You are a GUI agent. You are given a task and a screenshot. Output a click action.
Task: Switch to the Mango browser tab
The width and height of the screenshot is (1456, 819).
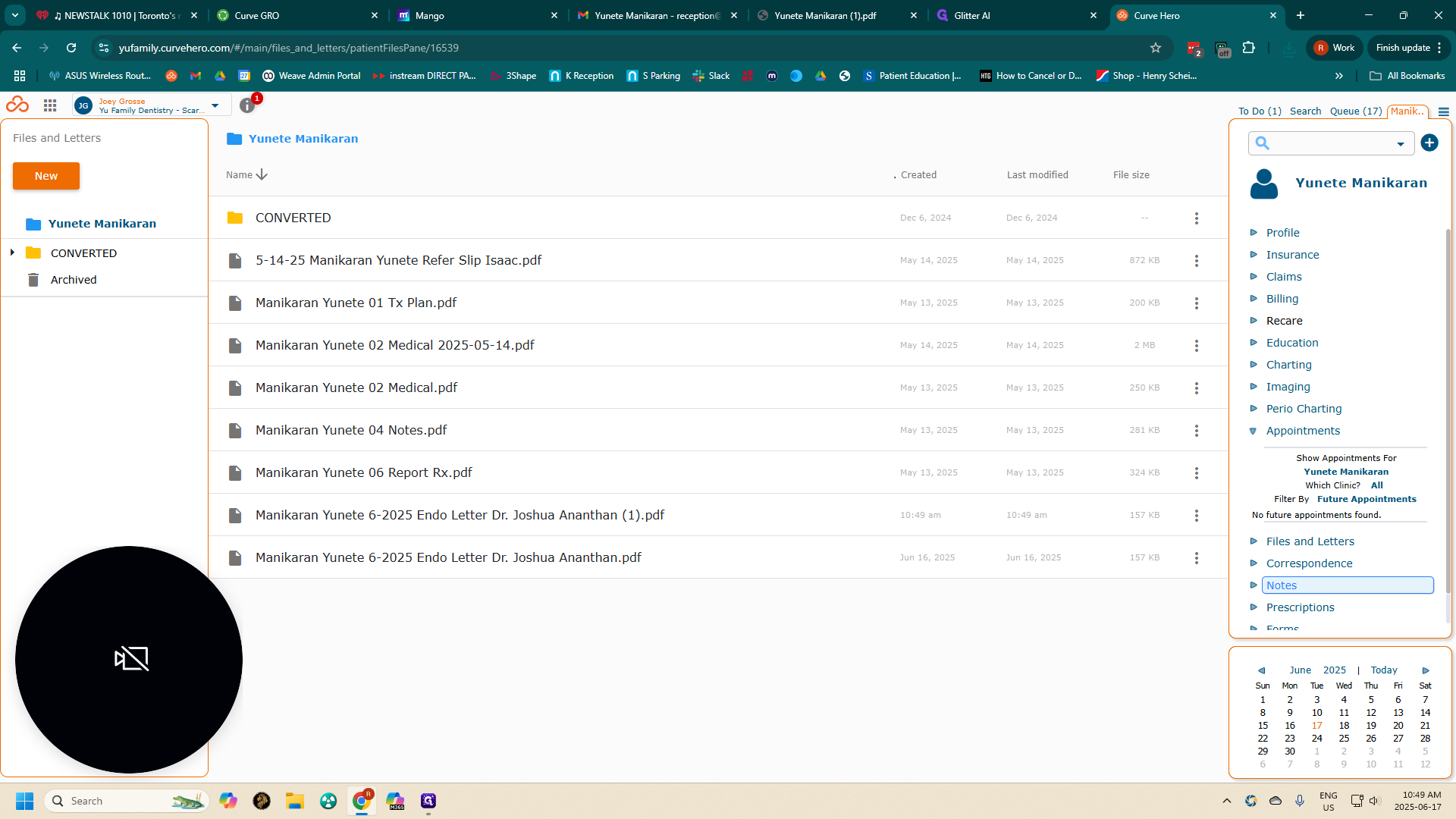coord(477,15)
